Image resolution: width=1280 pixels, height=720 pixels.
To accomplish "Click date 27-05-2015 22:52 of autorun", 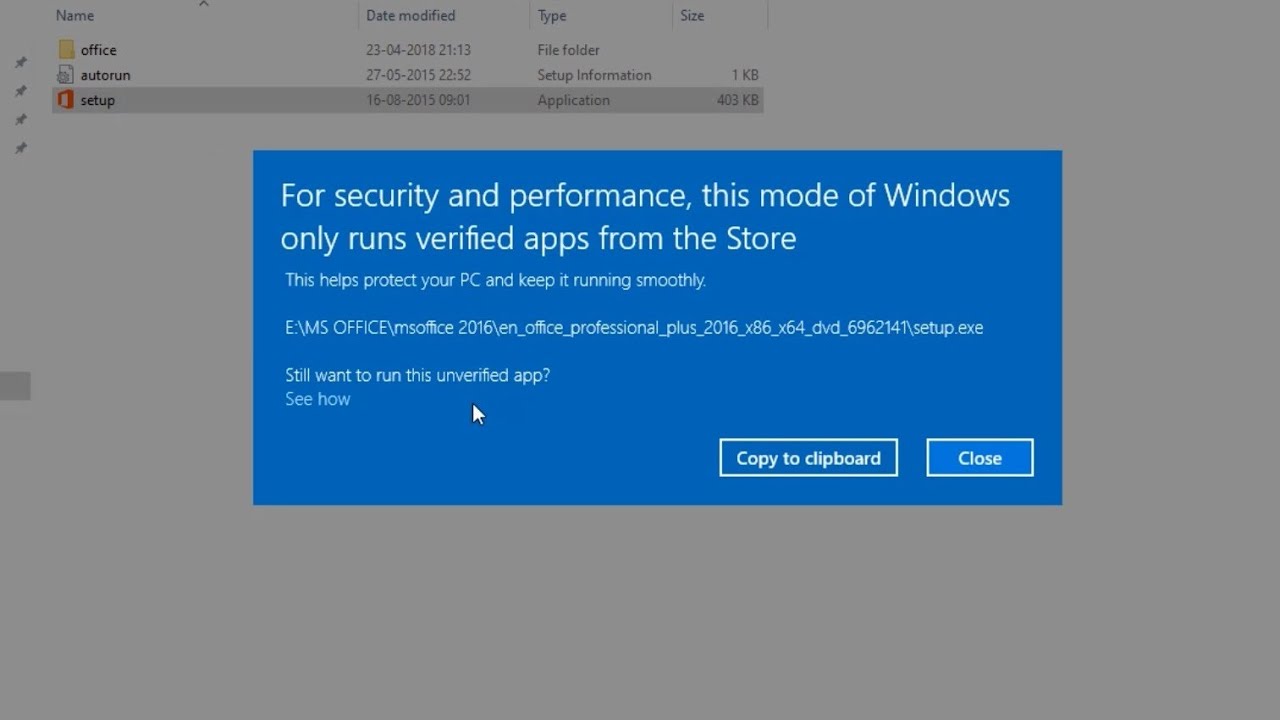I will (x=418, y=75).
